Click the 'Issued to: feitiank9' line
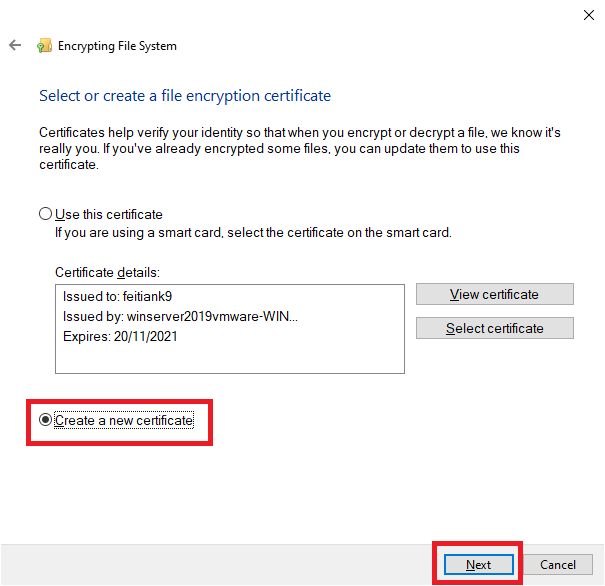Screen dimensions: 605x586 coord(117,296)
